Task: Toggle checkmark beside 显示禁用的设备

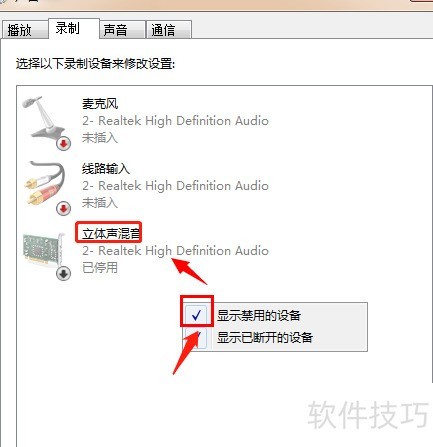Action: (x=196, y=315)
